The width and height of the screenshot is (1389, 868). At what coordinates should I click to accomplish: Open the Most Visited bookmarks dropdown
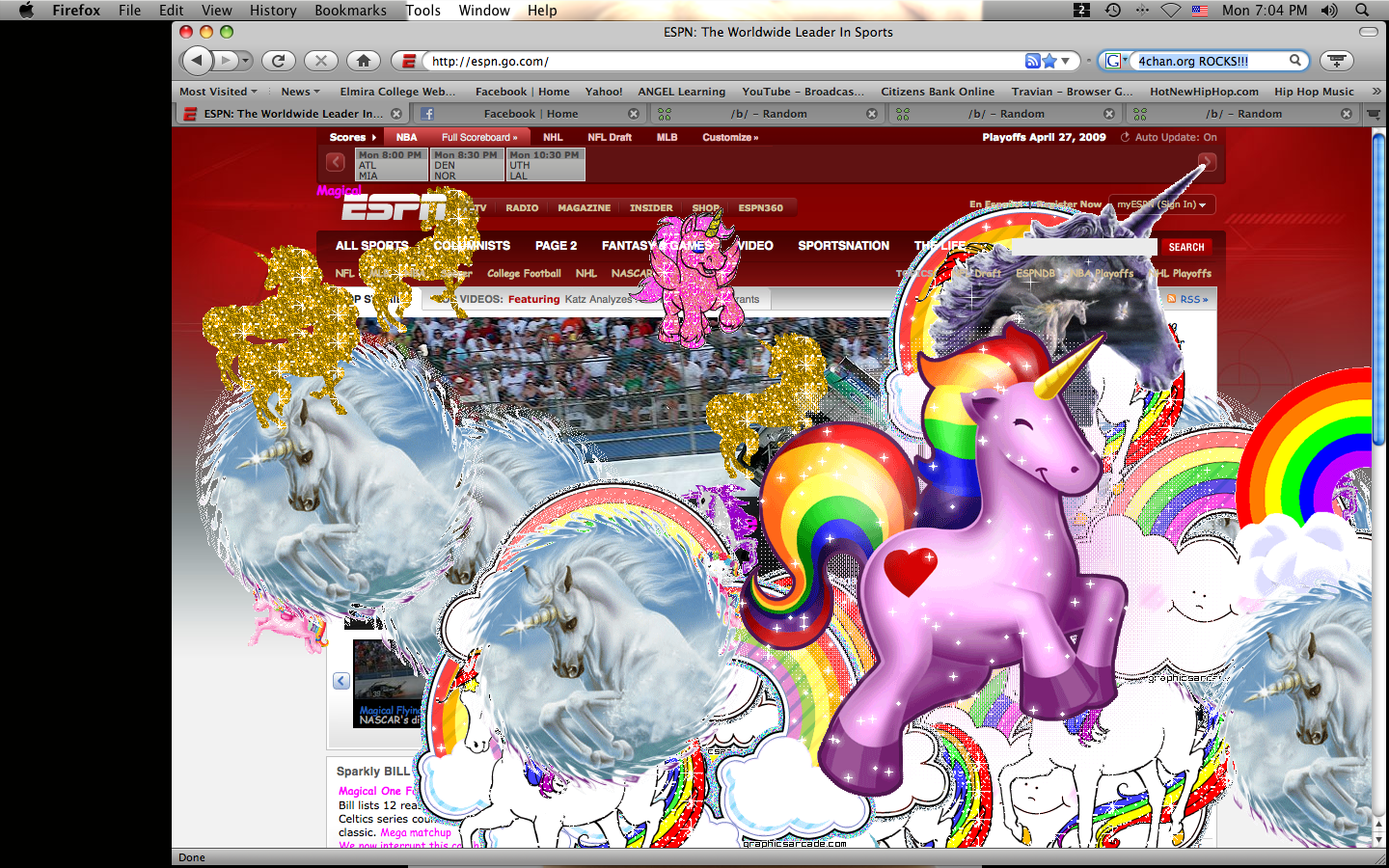pos(218,92)
